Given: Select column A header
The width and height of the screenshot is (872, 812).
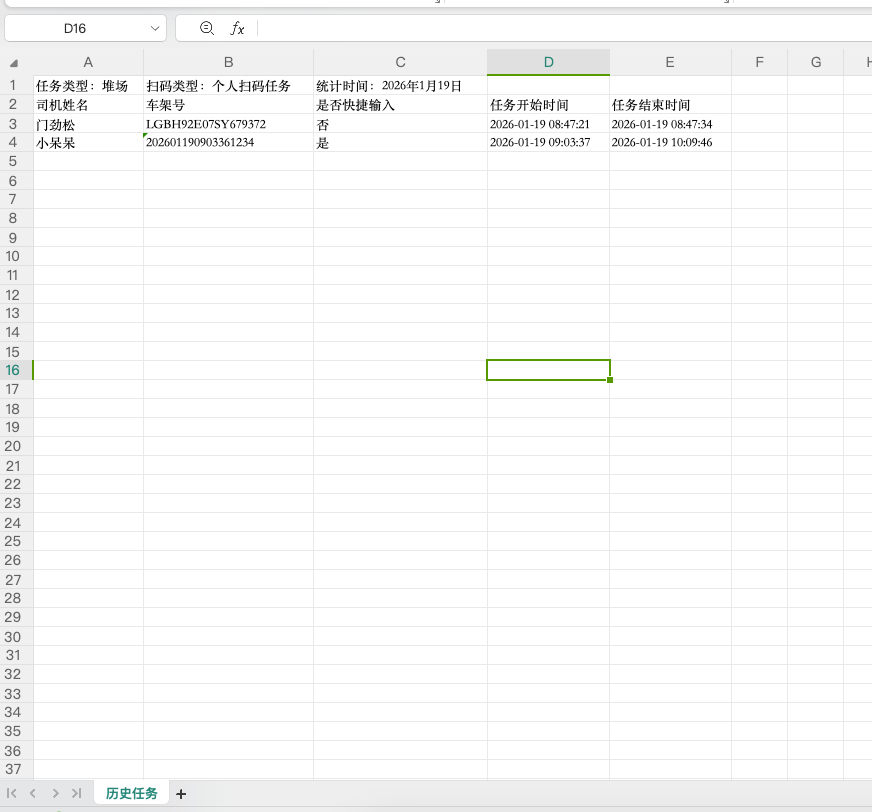Looking at the screenshot, I should click(88, 62).
